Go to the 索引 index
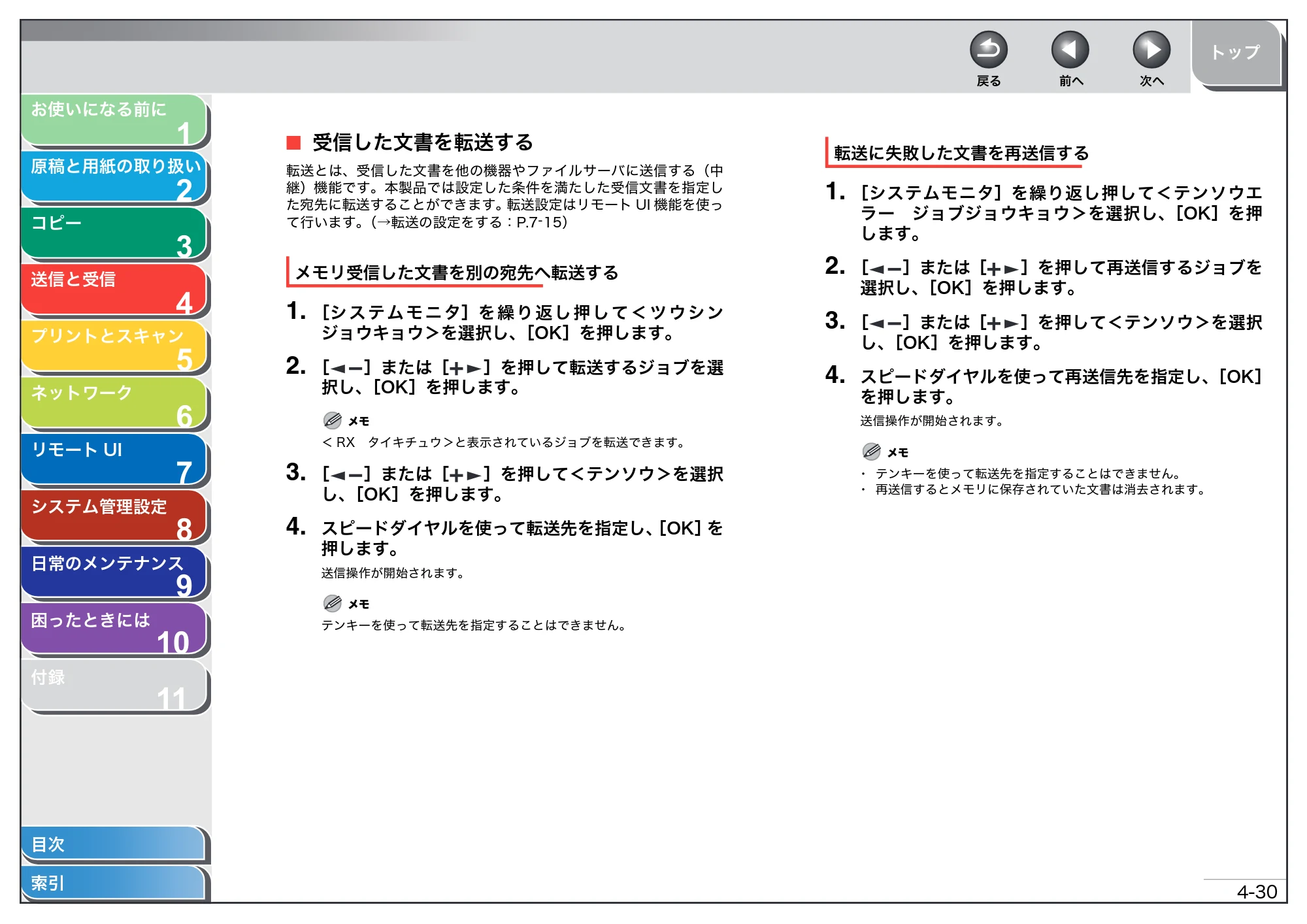Image resolution: width=1307 pixels, height=924 pixels. [x=114, y=883]
